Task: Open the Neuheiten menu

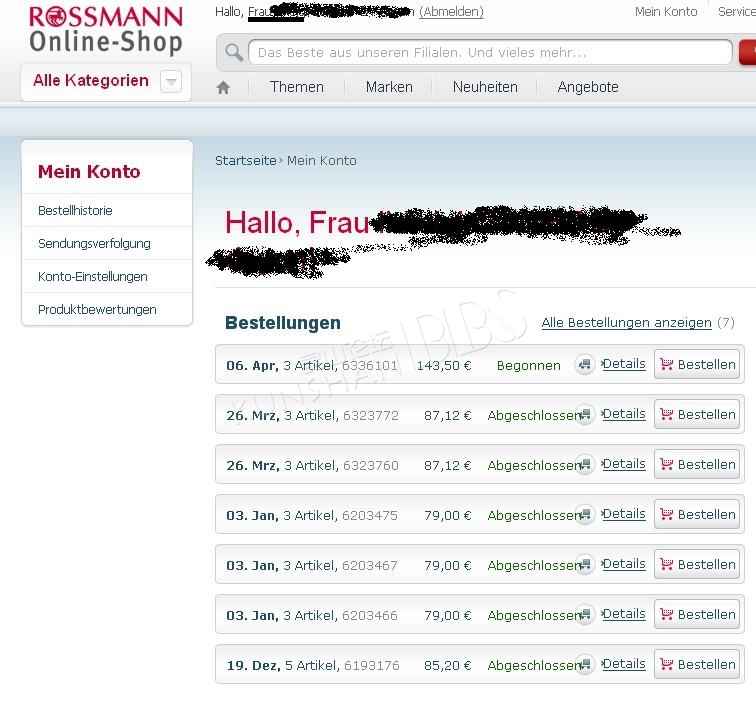Action: pos(485,87)
